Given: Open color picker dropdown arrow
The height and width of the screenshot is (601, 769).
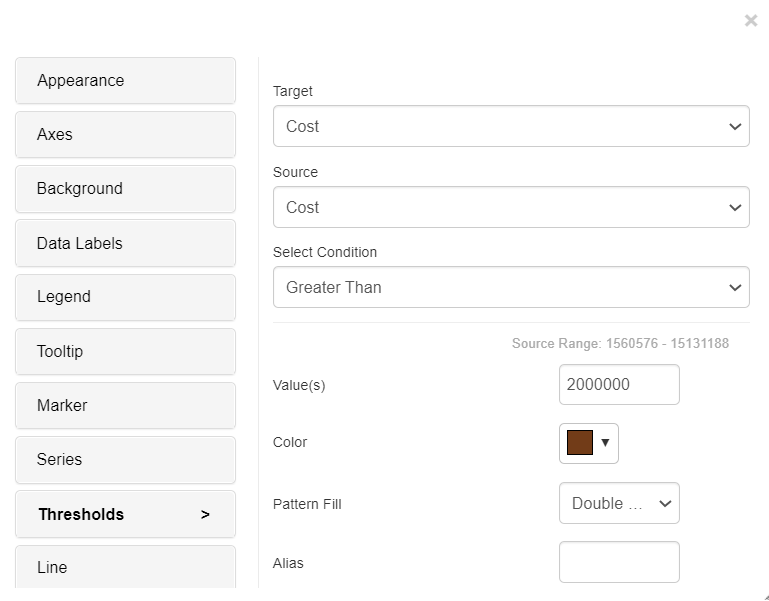Looking at the screenshot, I should tap(605, 443).
